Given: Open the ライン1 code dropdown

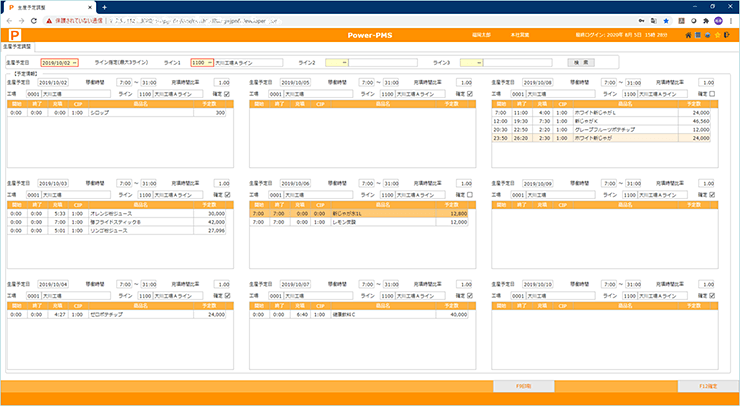Looking at the screenshot, I should tap(210, 63).
